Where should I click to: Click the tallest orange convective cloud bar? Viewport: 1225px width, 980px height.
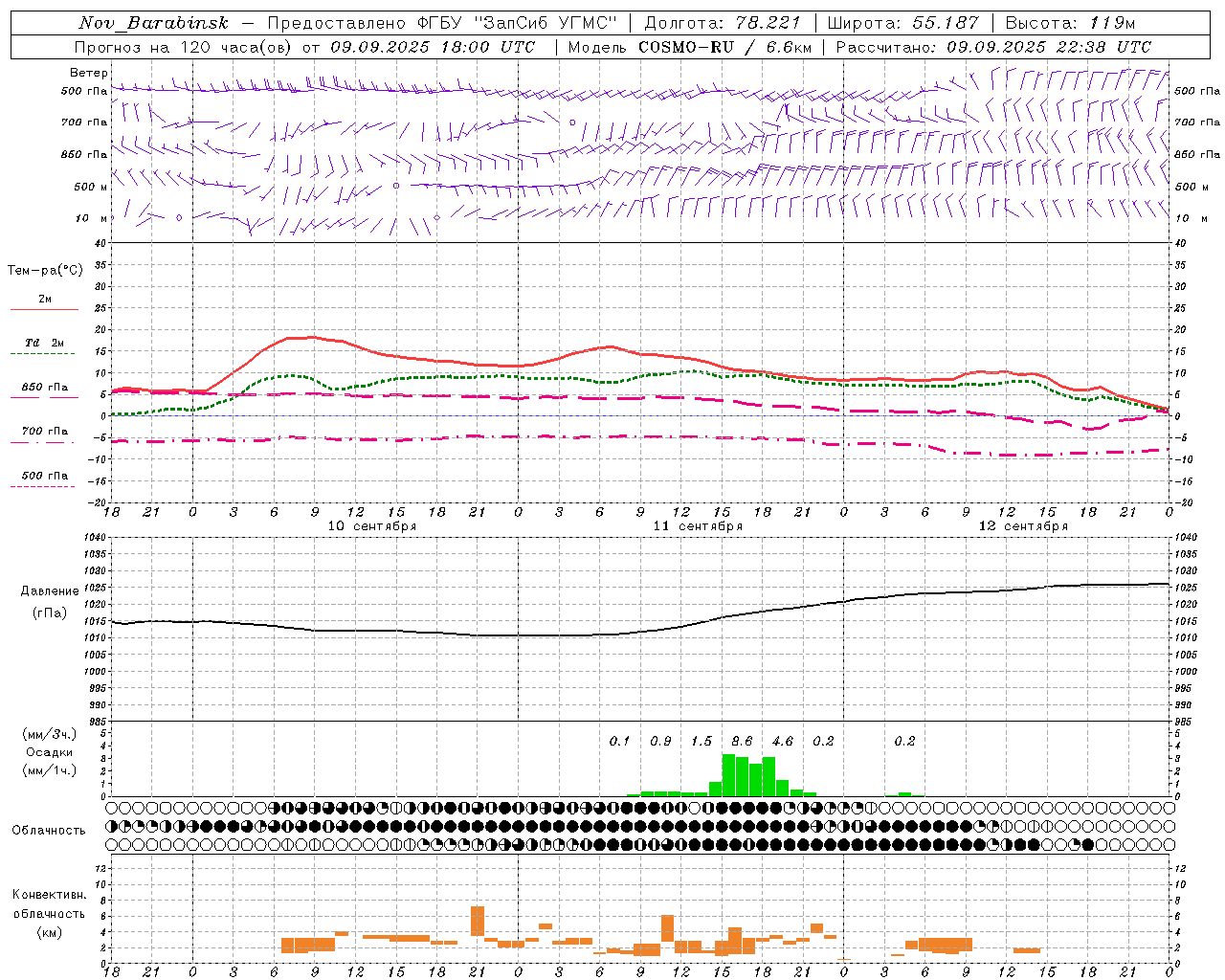478,921
